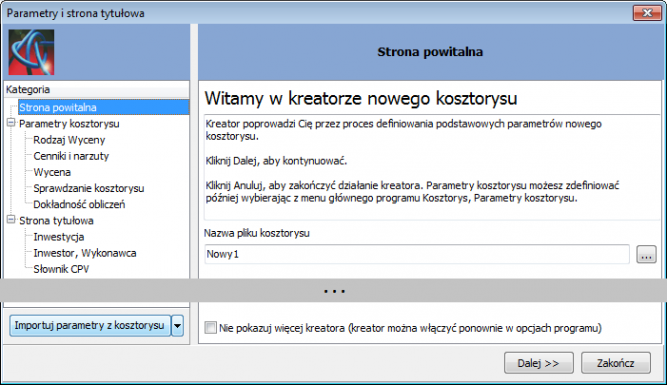Select Słownik CPV in the tree
Image resolution: width=667 pixels, height=385 pixels.
61,269
